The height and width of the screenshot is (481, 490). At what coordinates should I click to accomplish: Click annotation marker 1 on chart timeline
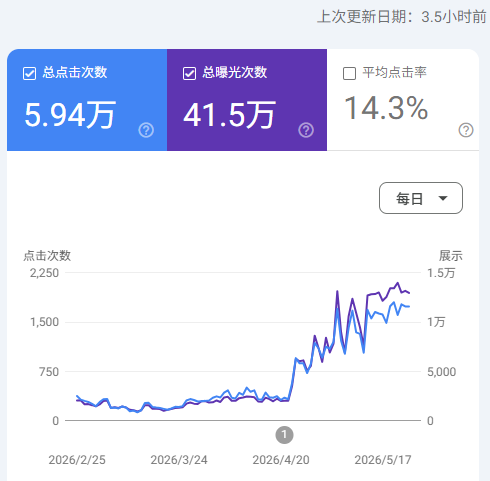click(284, 435)
